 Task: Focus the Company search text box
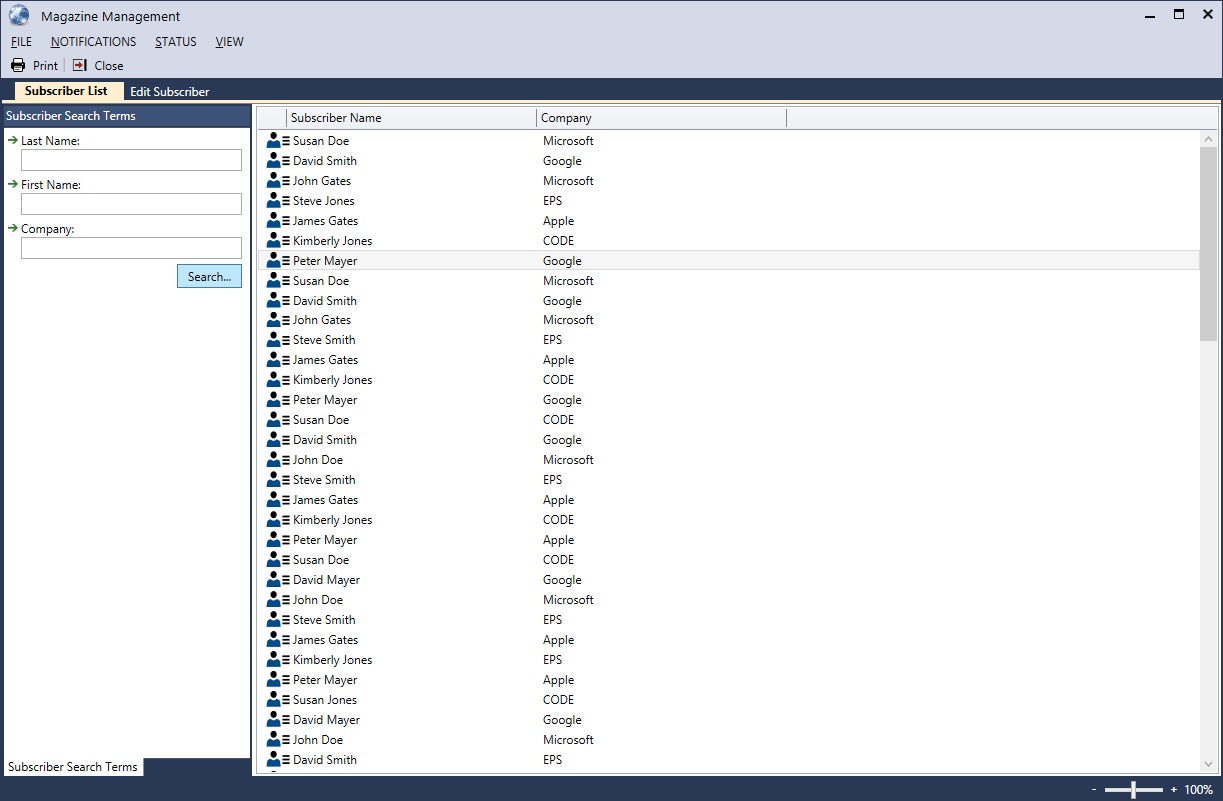tap(131, 248)
